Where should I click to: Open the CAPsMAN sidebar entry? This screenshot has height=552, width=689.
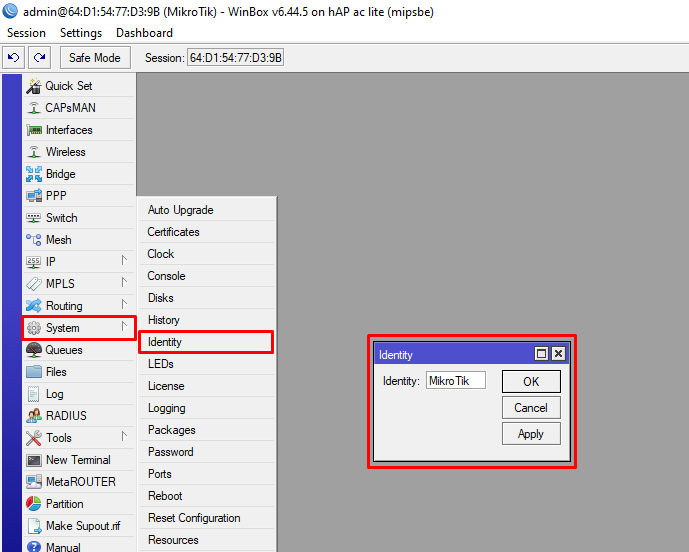(70, 108)
